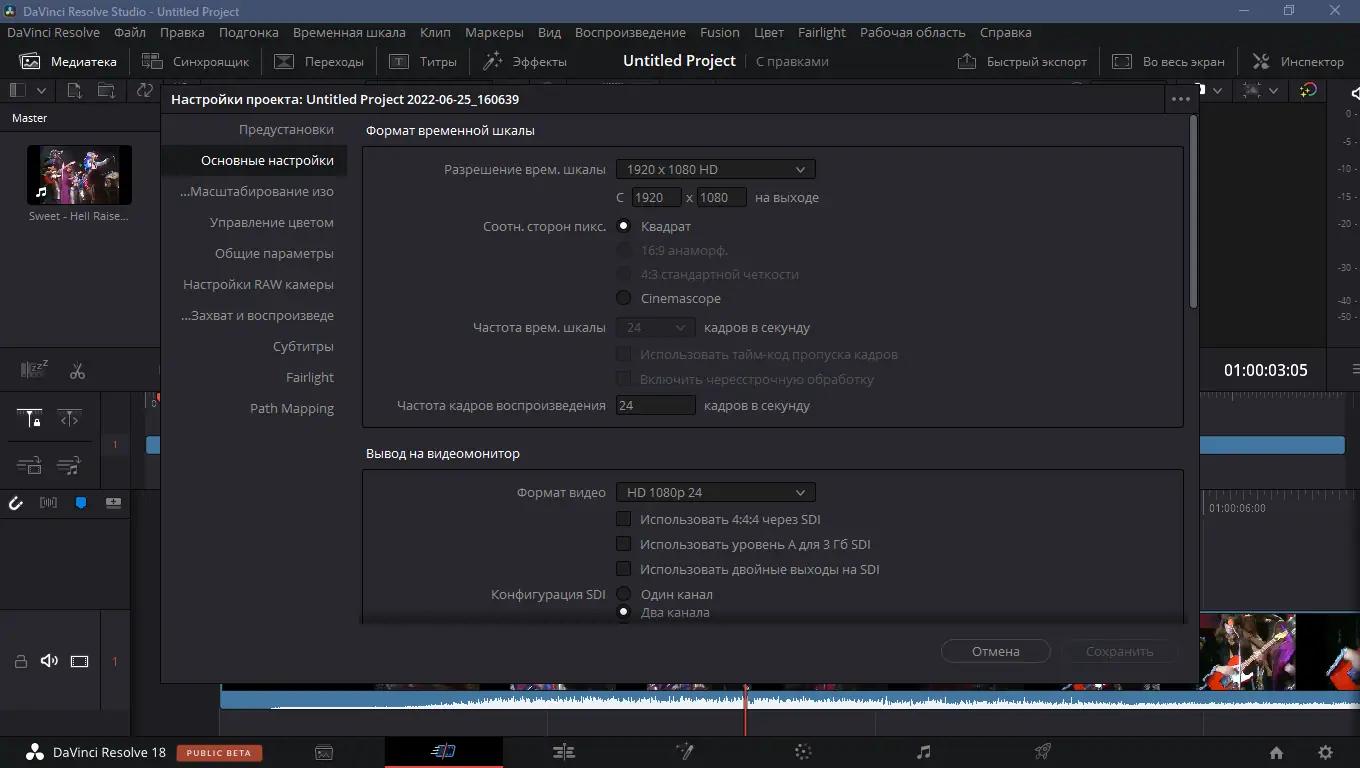Select the Квадрат pixel aspect ratio
Viewport: 1360px width, 768px height.
pos(624,226)
